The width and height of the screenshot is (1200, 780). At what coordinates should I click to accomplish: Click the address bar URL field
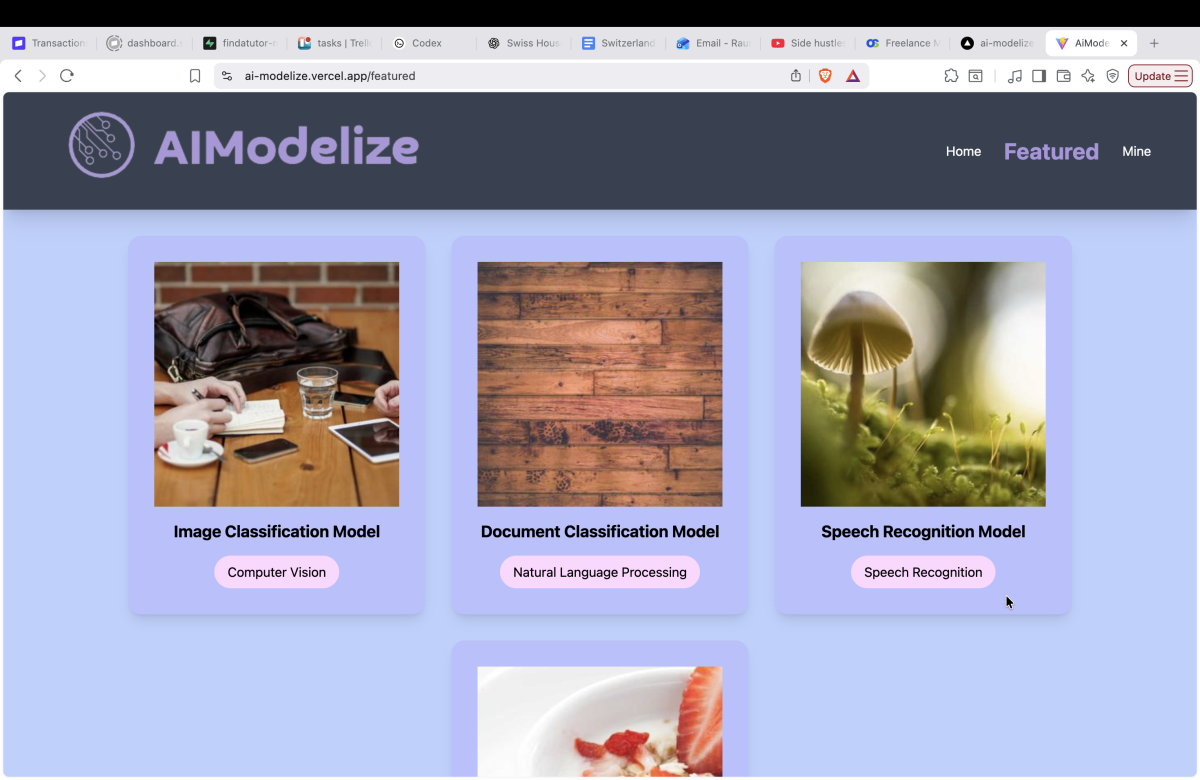coord(500,76)
